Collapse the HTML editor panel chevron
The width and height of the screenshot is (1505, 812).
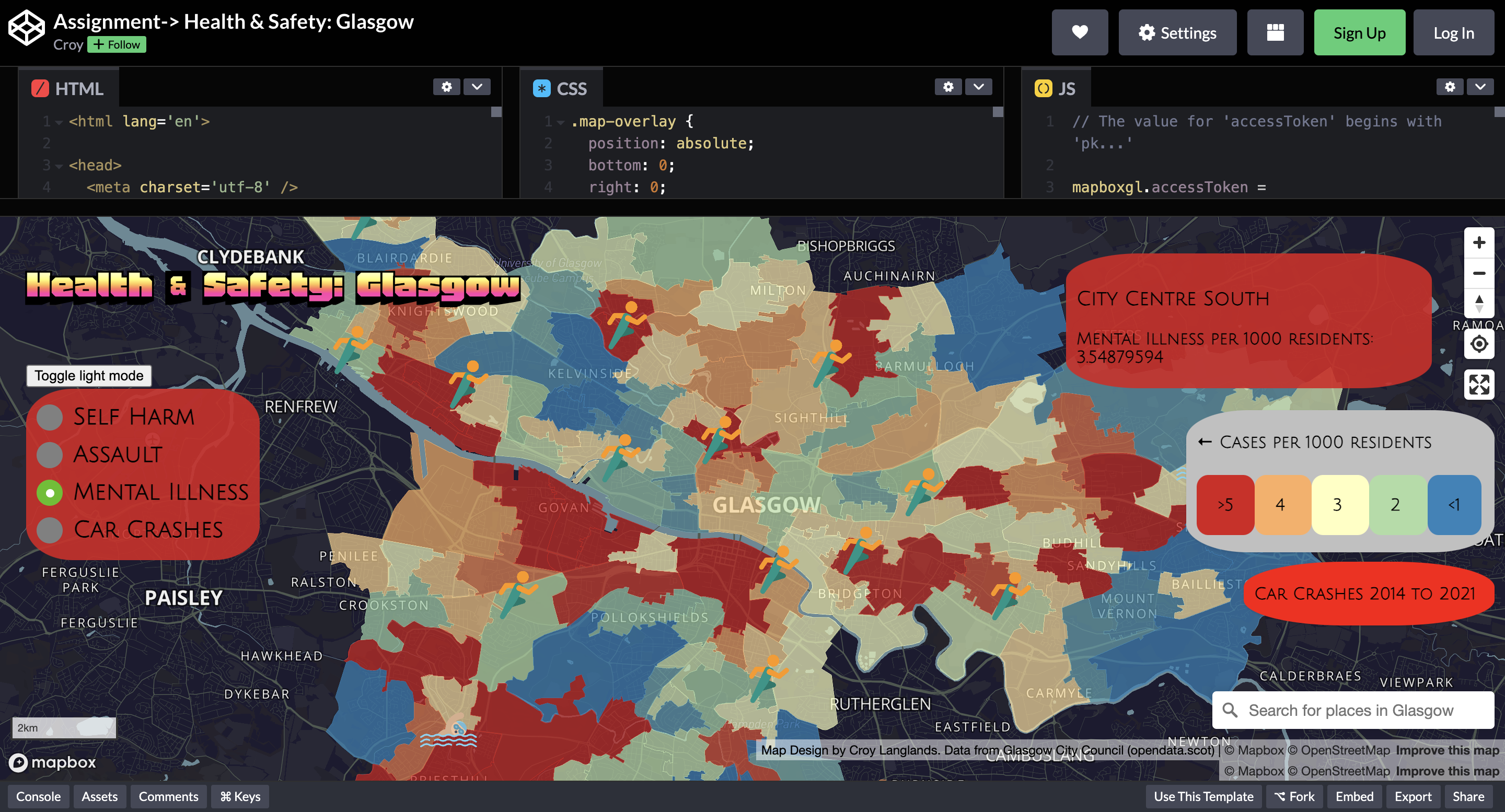(x=477, y=86)
